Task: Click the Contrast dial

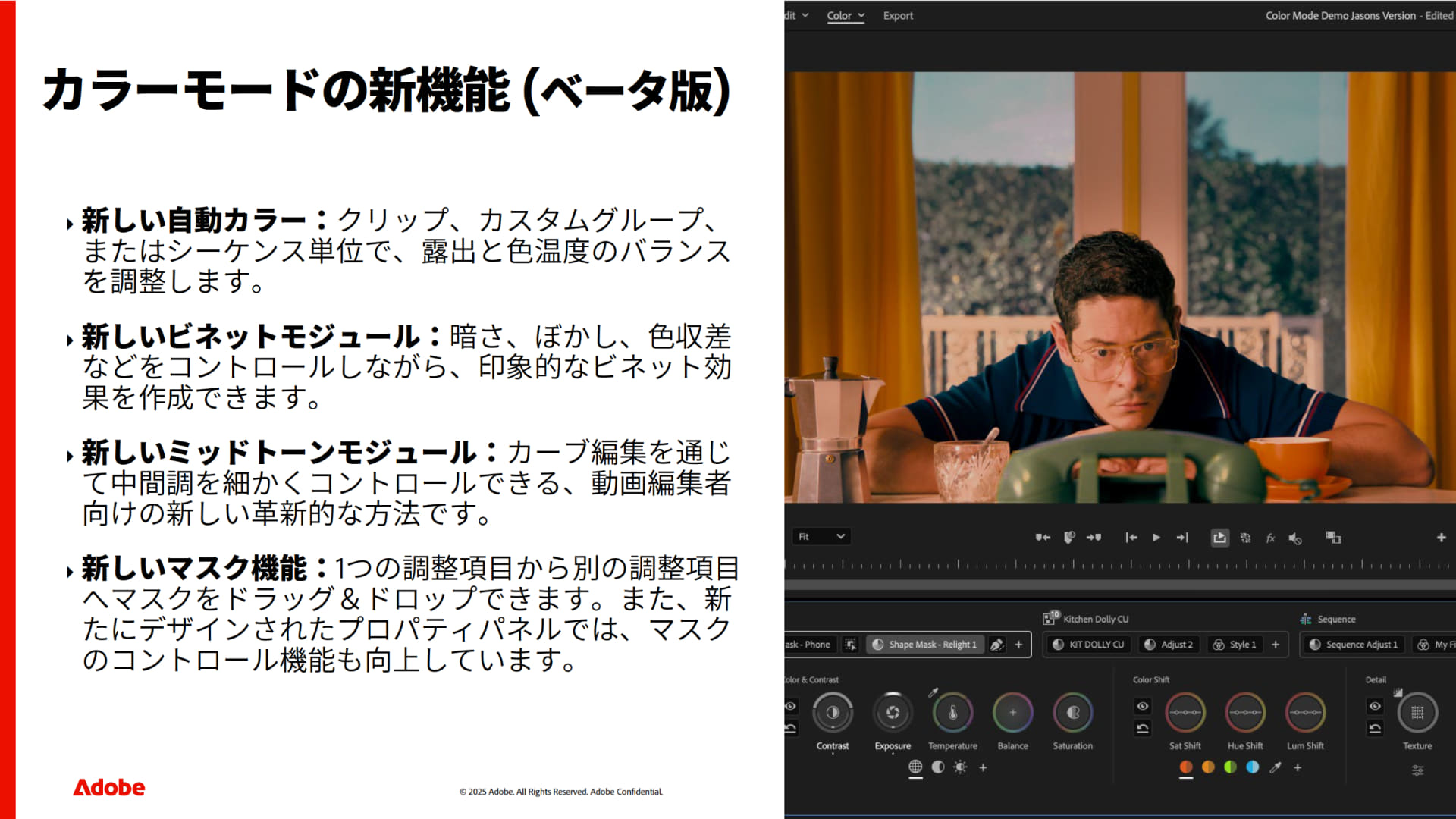Action: click(833, 712)
